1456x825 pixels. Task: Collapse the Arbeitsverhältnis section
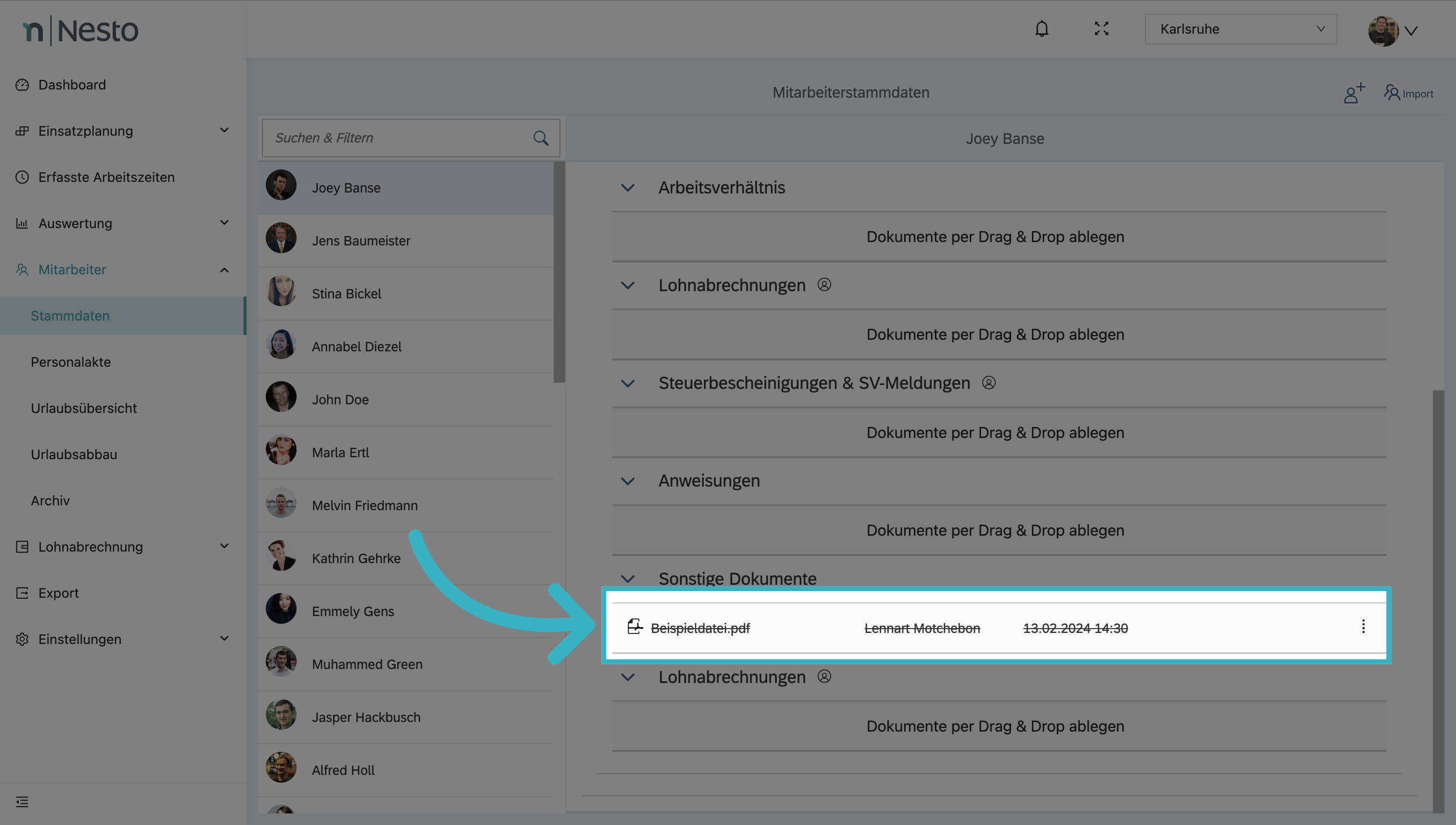pyautogui.click(x=627, y=188)
